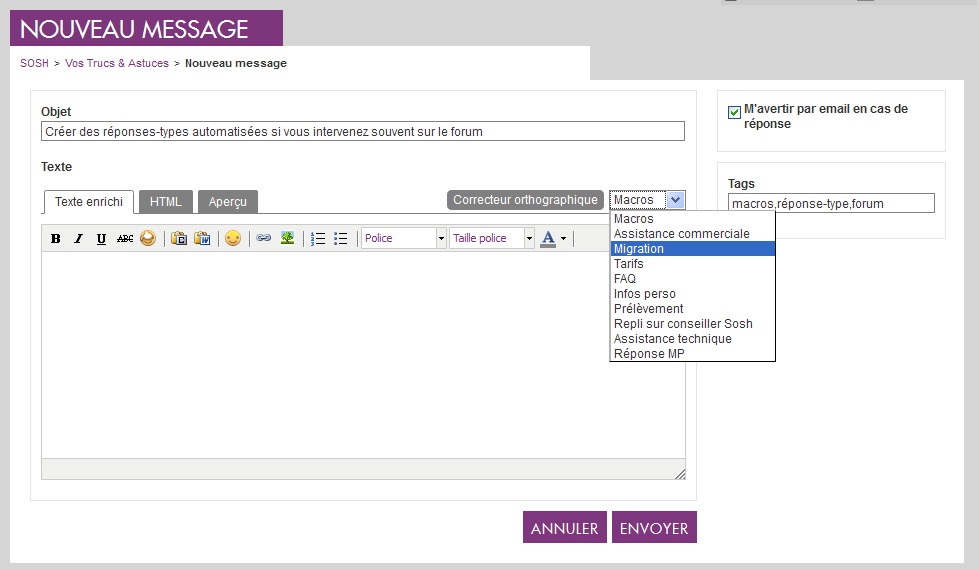Paste as plain text icon

click(179, 239)
